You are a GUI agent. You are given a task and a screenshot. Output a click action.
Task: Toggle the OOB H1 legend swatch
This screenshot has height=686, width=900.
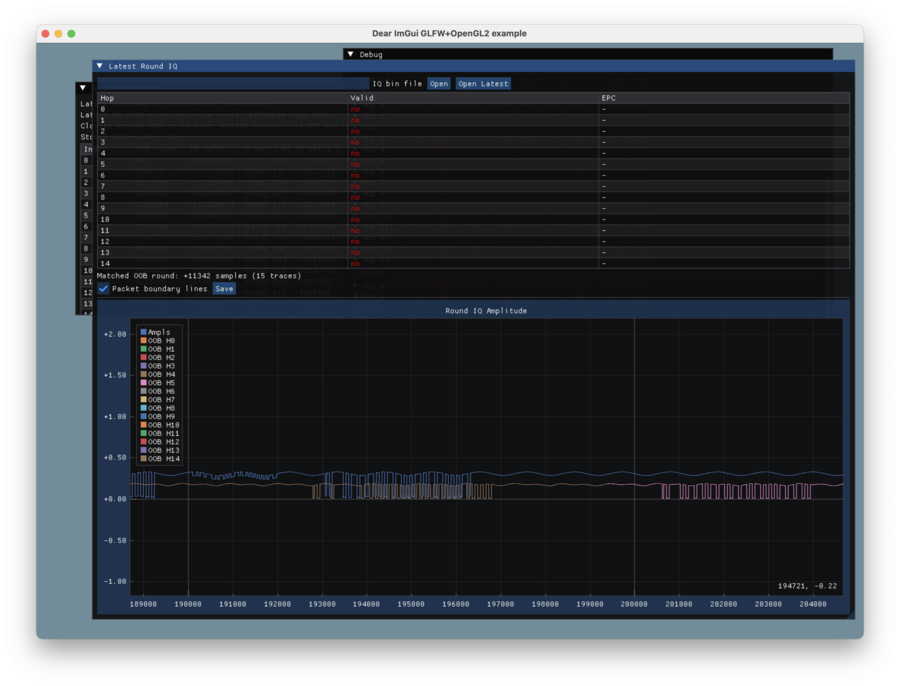143,349
